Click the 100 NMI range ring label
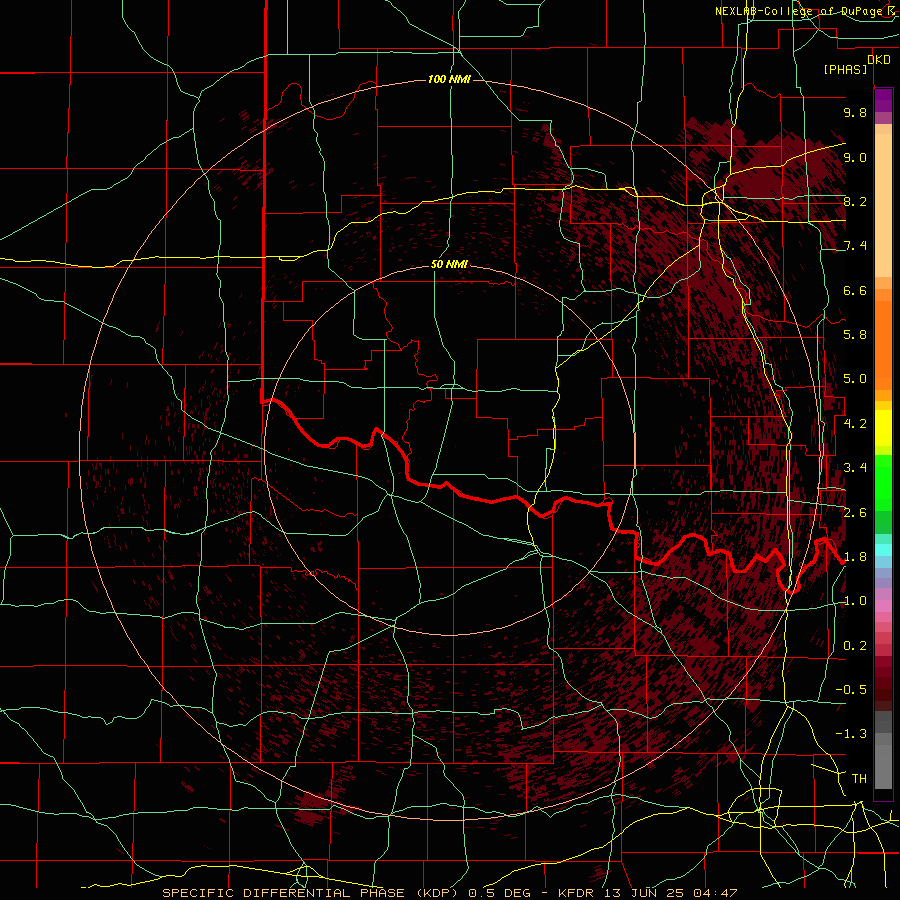Viewport: 900px width, 900px height. click(x=449, y=79)
